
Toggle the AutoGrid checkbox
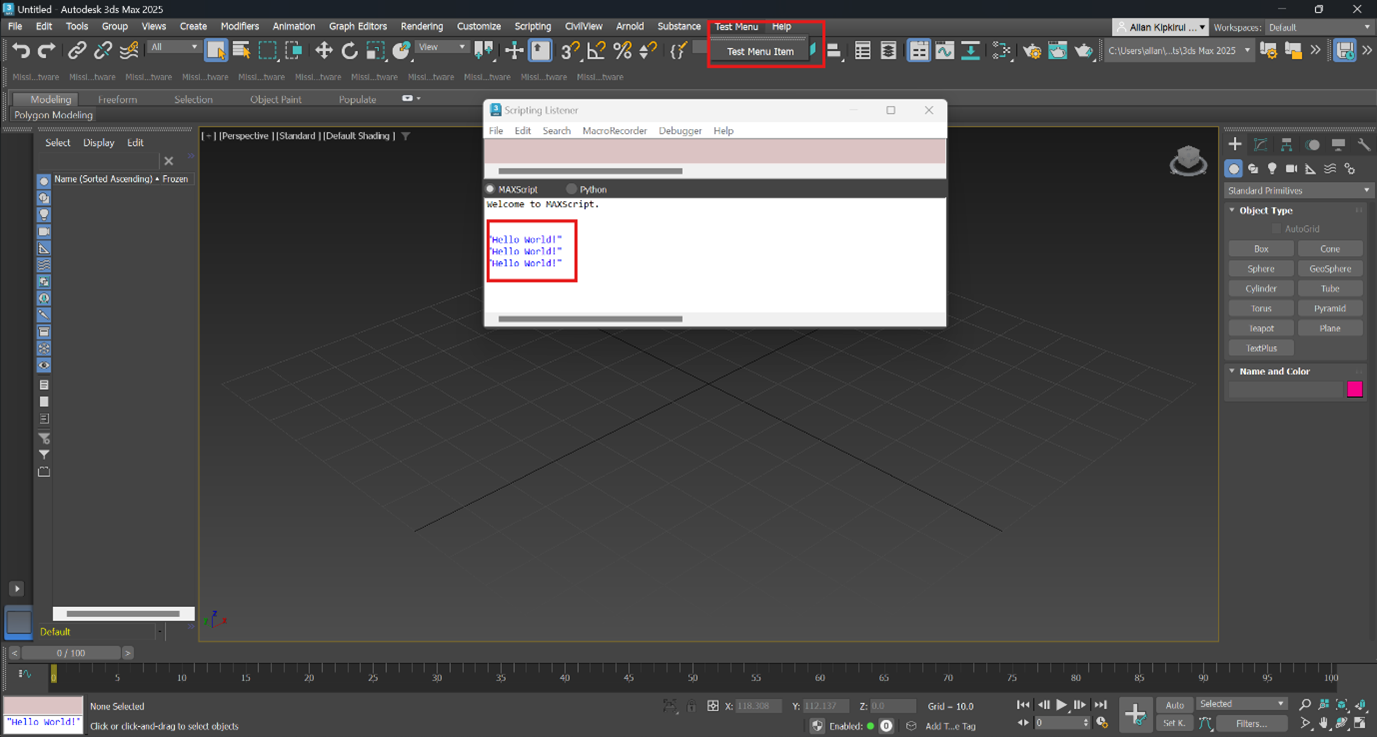pos(1276,229)
